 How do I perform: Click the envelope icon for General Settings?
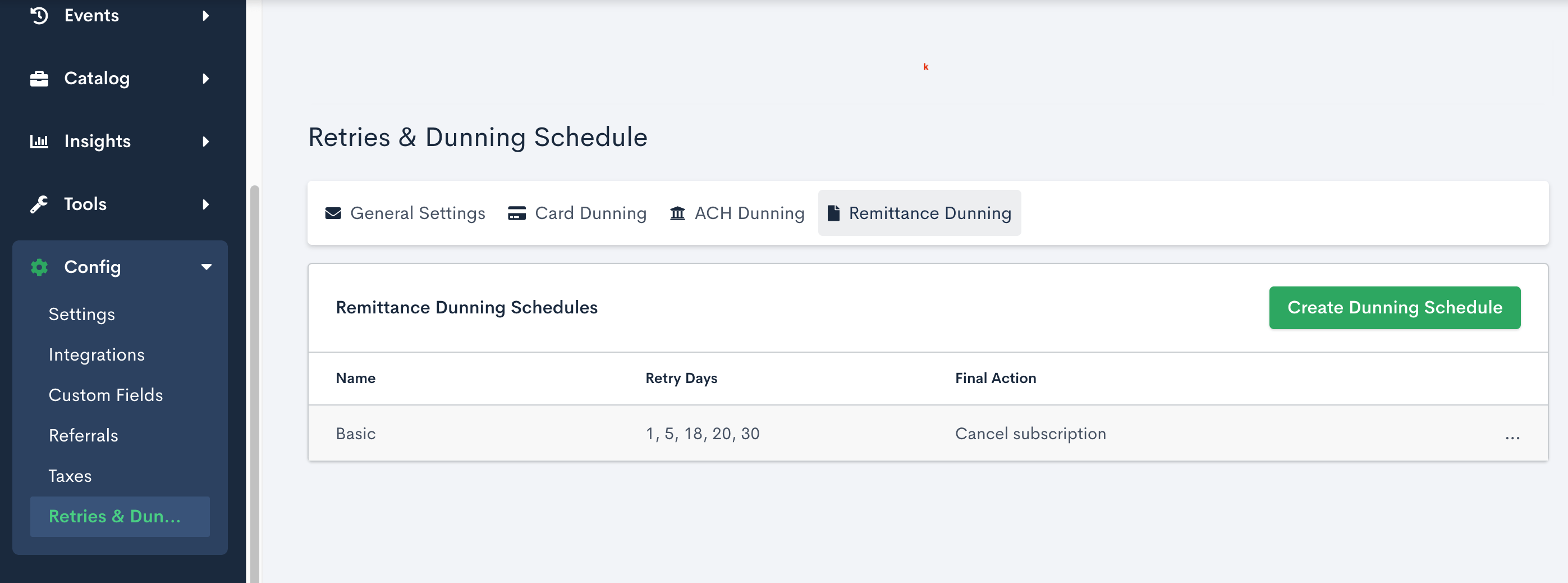click(333, 213)
